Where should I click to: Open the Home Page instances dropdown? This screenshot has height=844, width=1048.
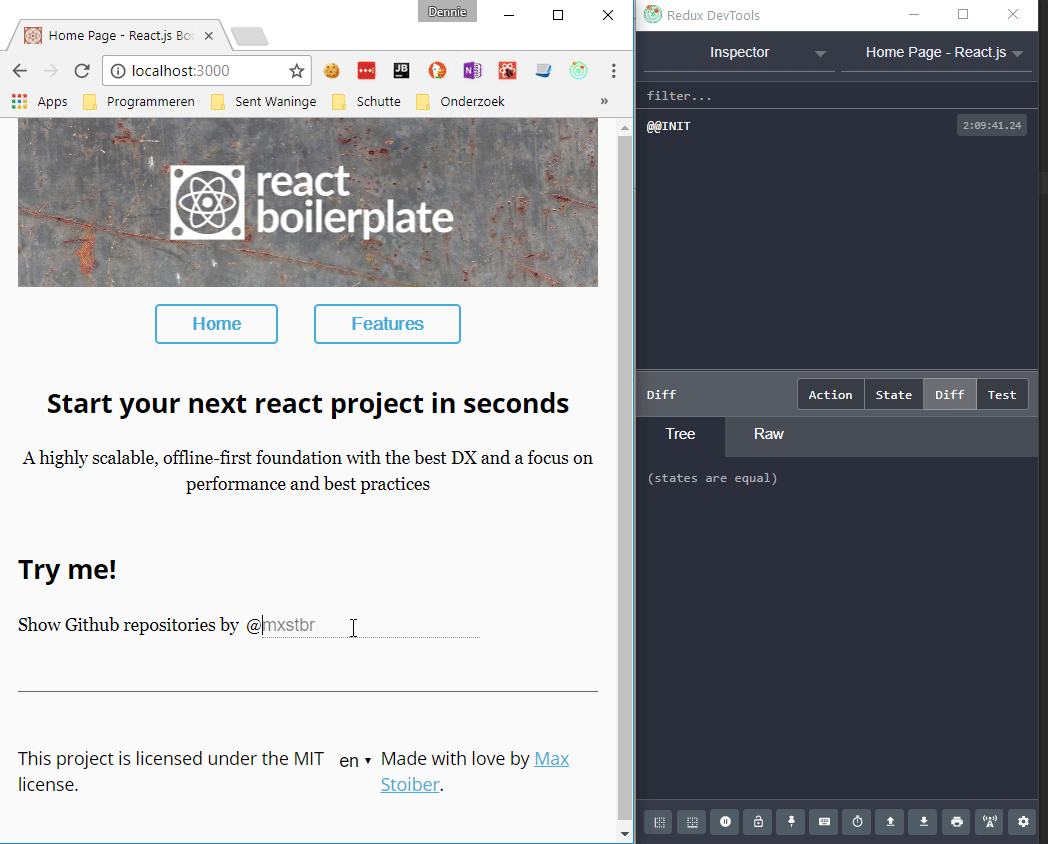tap(937, 52)
